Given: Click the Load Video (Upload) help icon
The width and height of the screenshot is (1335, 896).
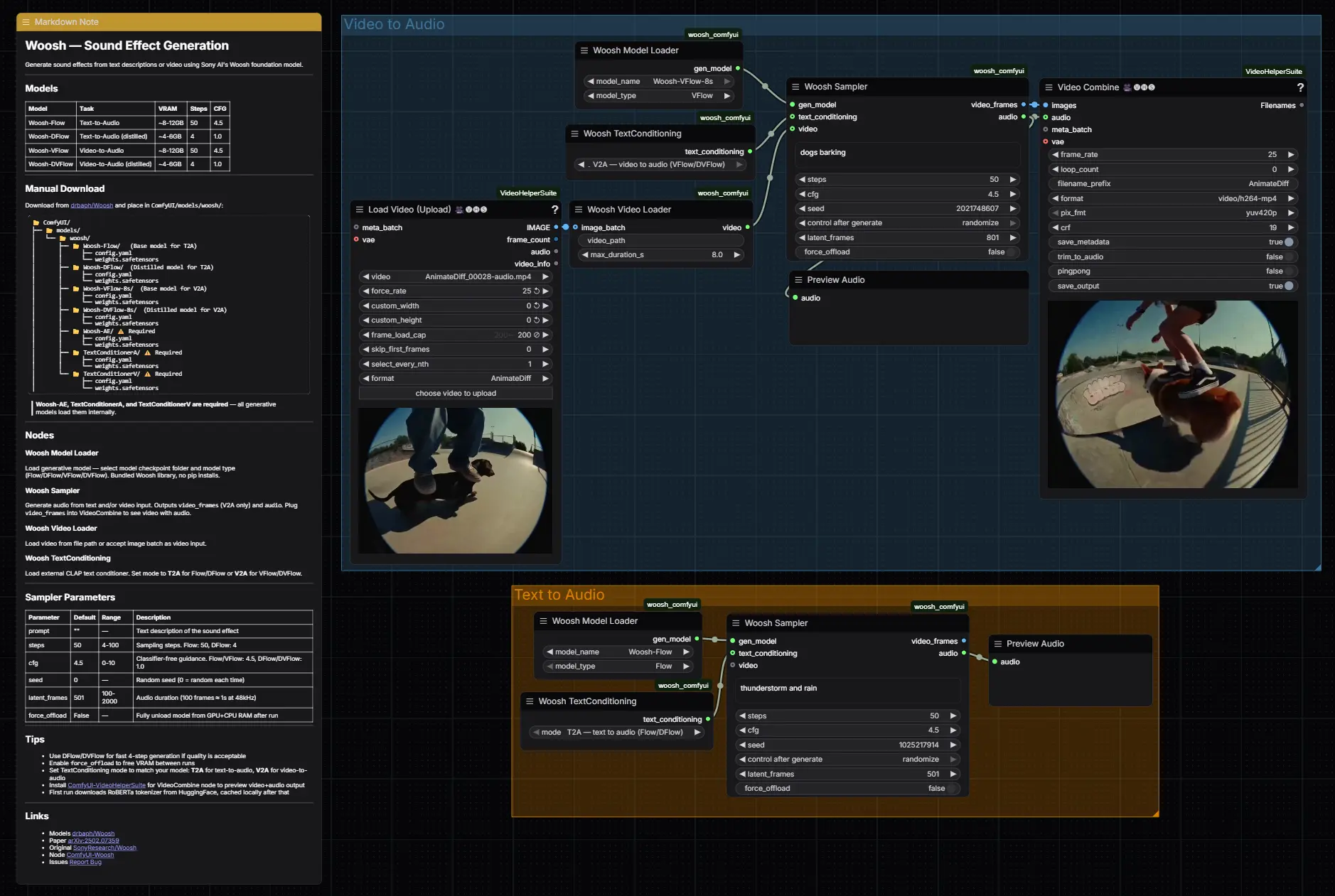Looking at the screenshot, I should [x=554, y=210].
